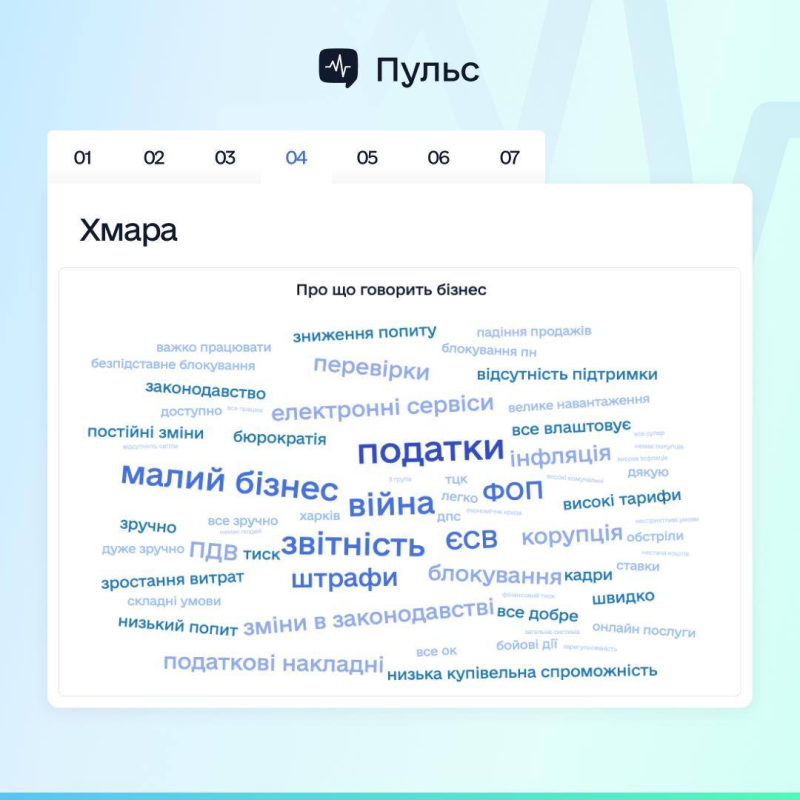Image resolution: width=800 pixels, height=800 pixels.
Task: Switch to tab 01
Action: pyautogui.click(x=83, y=158)
